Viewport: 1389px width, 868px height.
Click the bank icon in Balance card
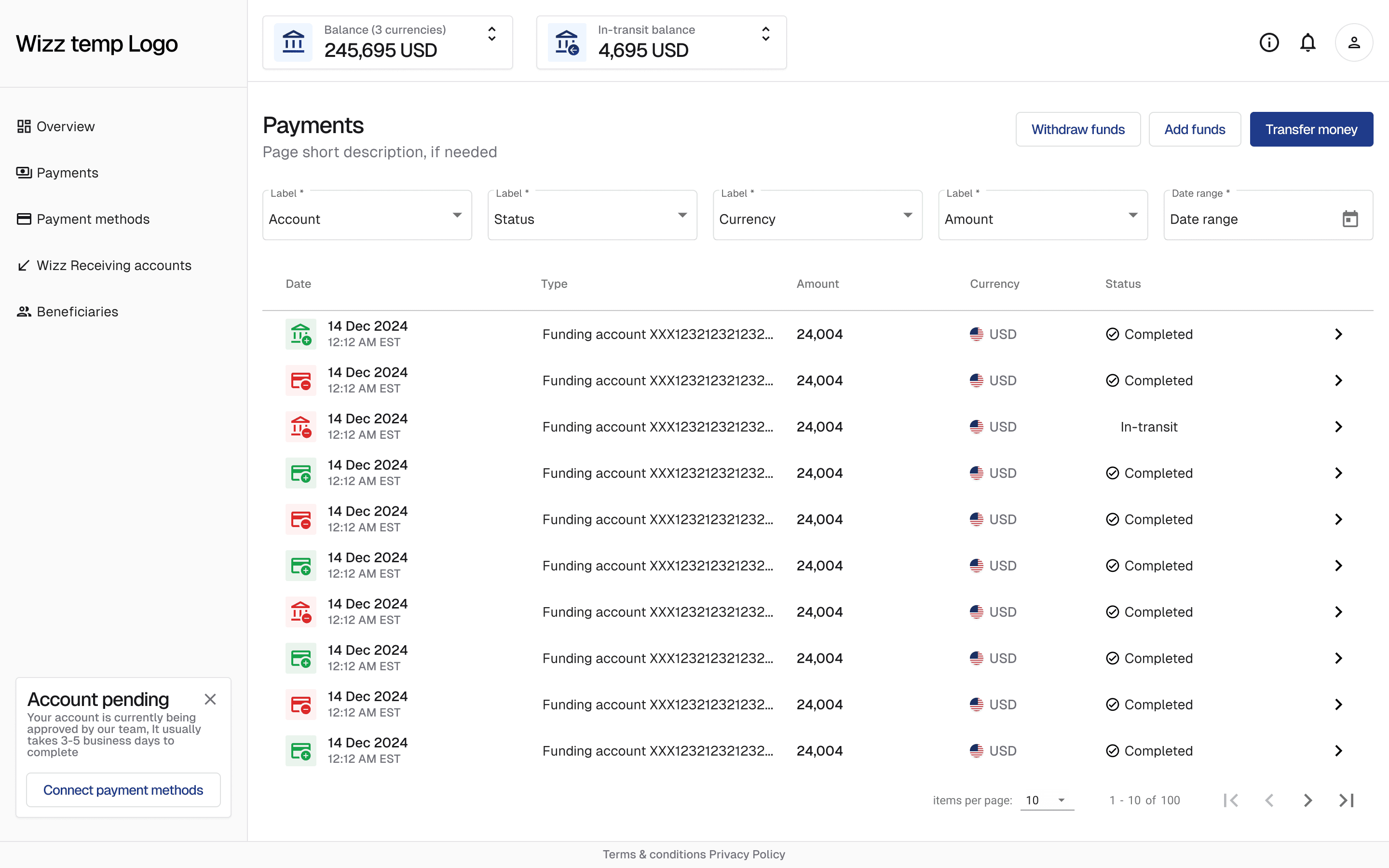tap(293, 42)
